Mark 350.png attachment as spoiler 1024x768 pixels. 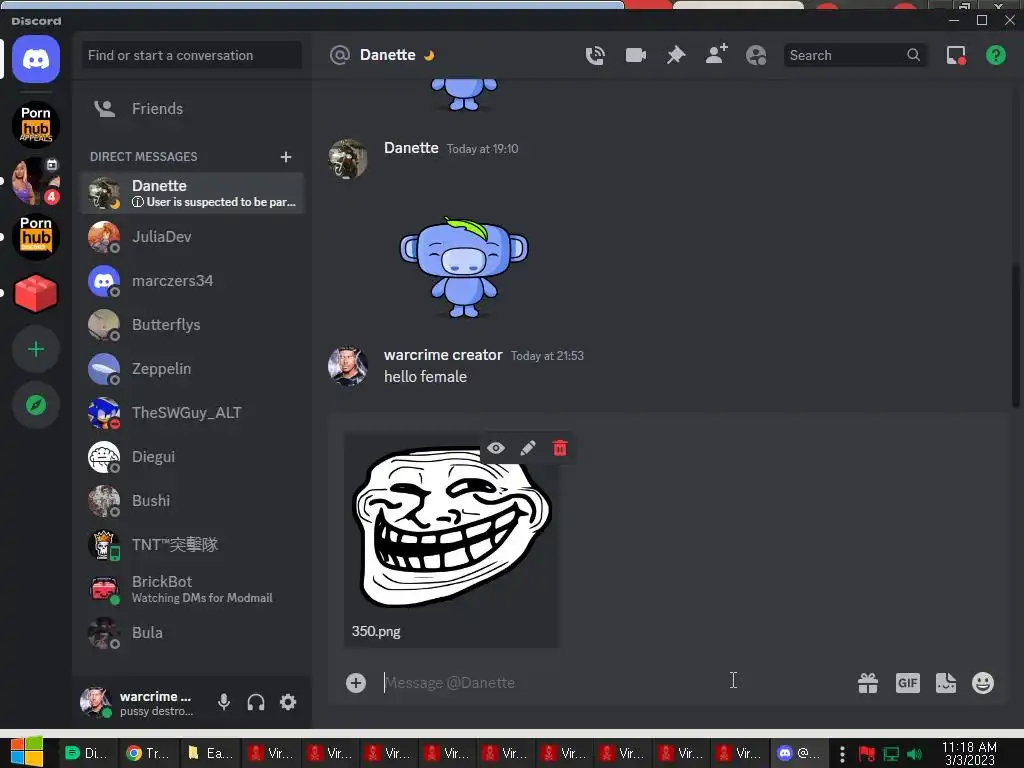pos(496,448)
